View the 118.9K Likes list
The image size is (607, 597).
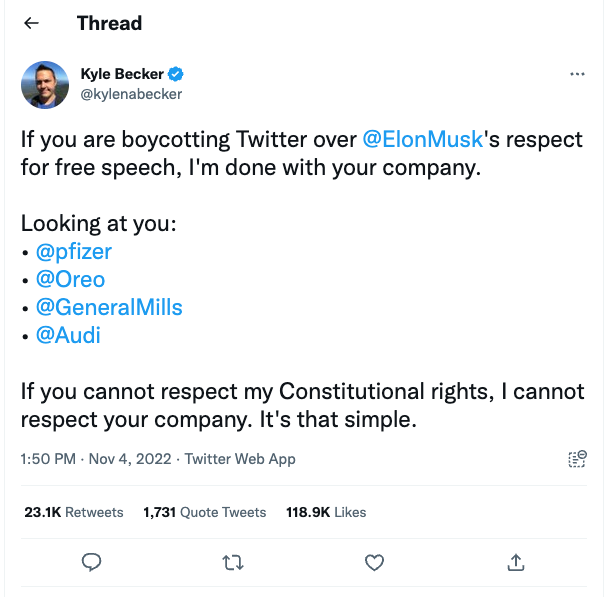326,512
